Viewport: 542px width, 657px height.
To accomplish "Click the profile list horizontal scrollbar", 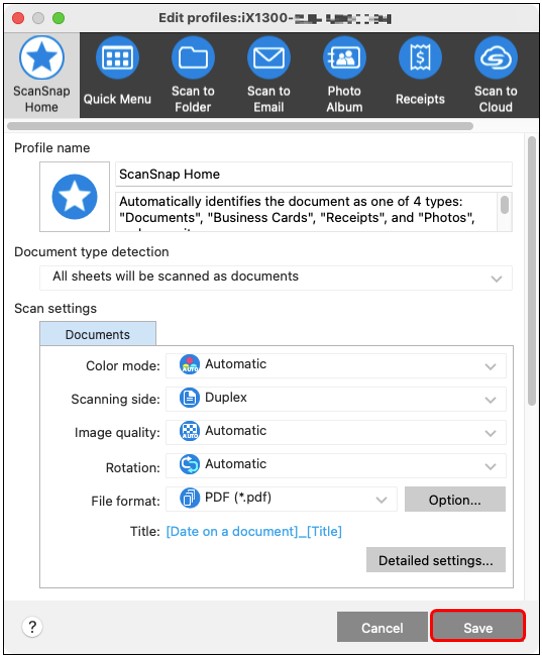I will (x=240, y=126).
